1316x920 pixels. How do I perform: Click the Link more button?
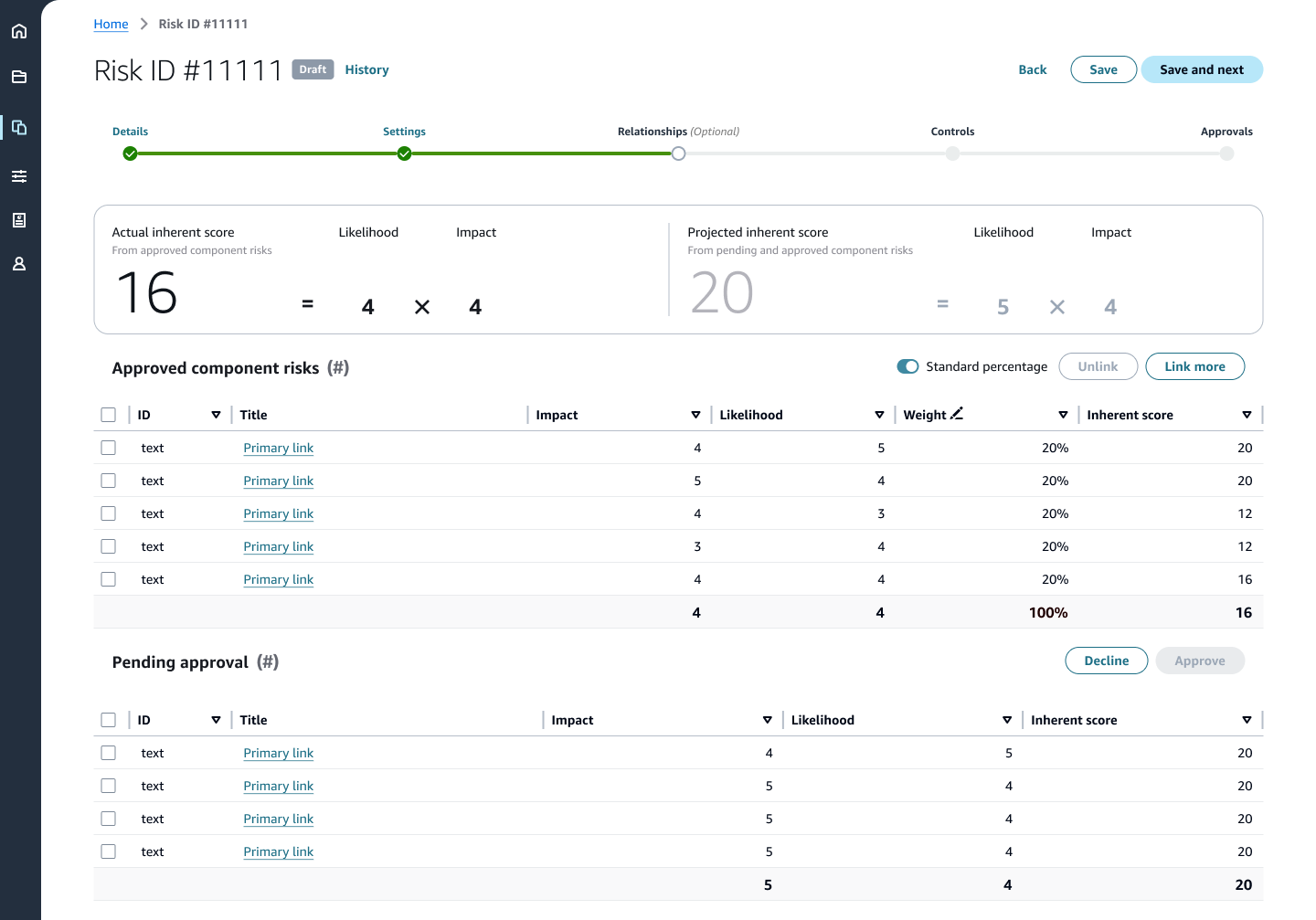[1194, 366]
